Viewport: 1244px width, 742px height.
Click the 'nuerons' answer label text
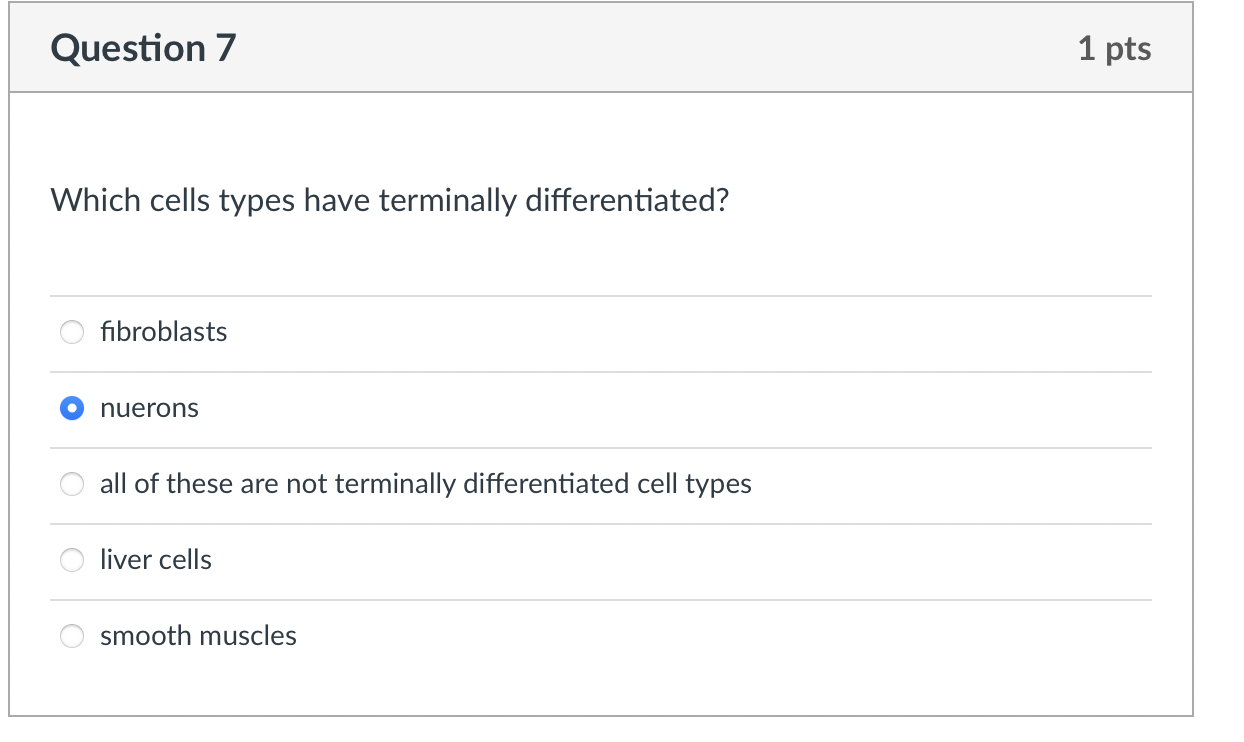click(149, 408)
